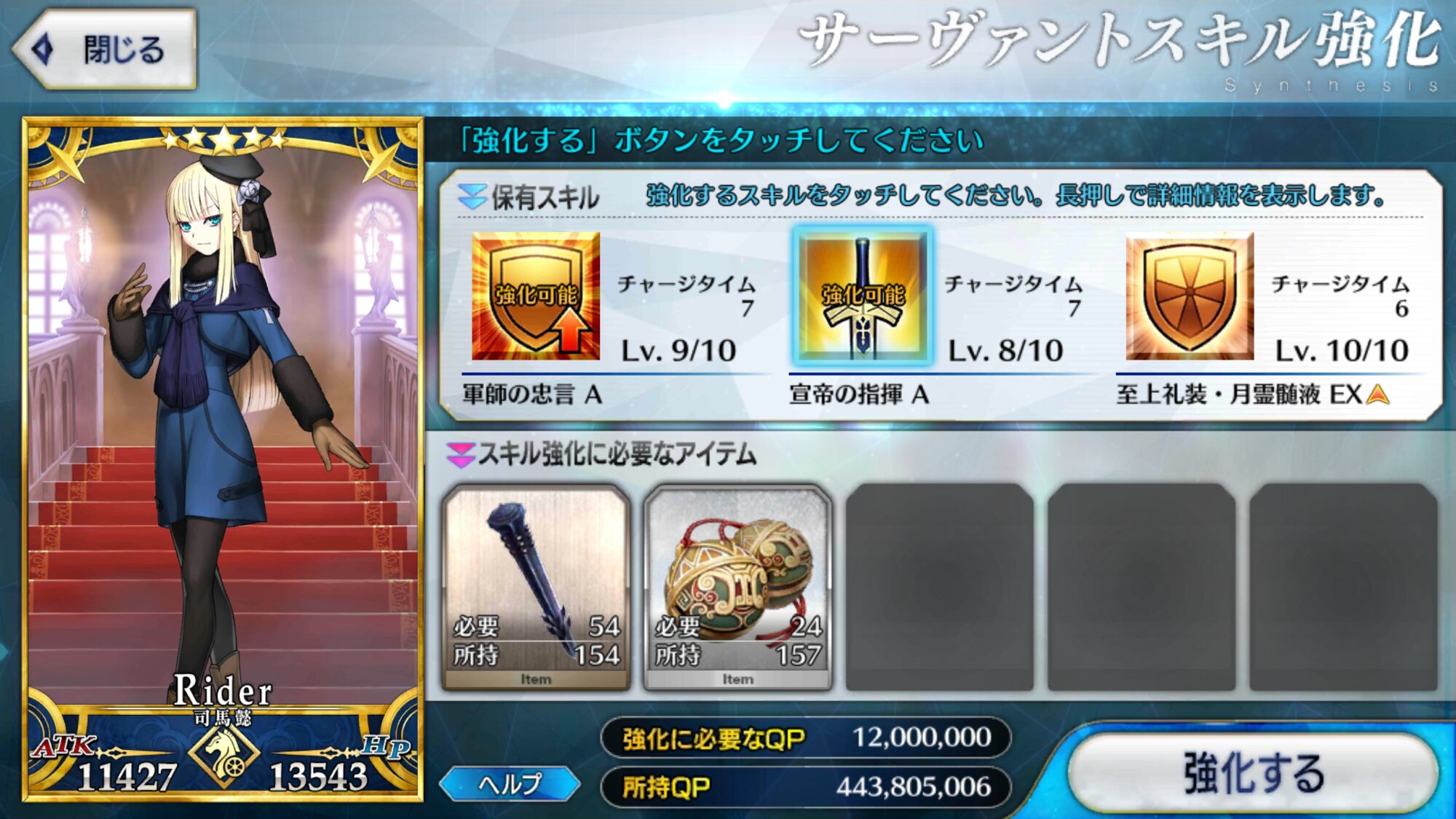Tap the 所持QP balance bar
Screen dimensions: 1456x819
click(806, 787)
